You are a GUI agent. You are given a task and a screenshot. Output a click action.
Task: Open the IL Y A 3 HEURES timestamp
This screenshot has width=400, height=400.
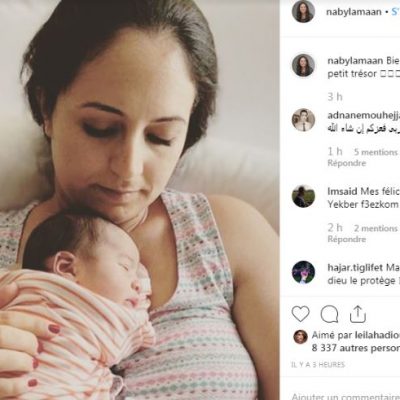318,365
